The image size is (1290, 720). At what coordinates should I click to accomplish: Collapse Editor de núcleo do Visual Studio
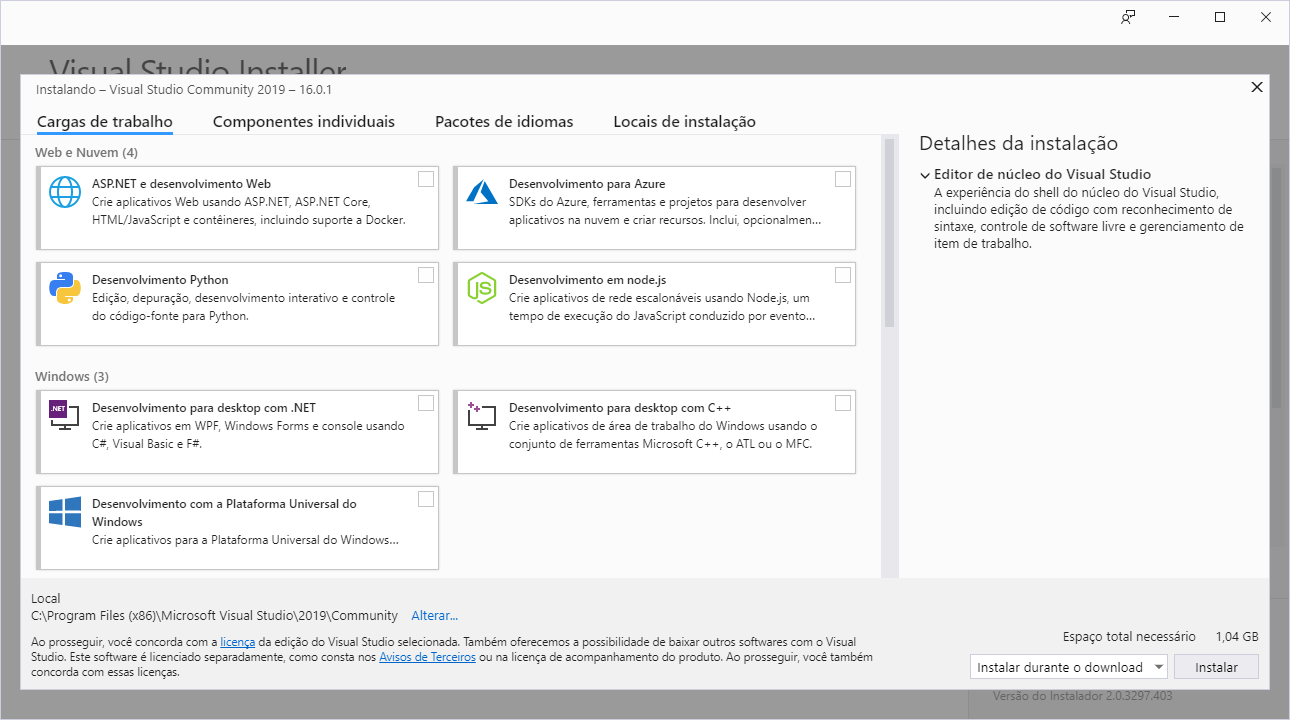click(925, 175)
